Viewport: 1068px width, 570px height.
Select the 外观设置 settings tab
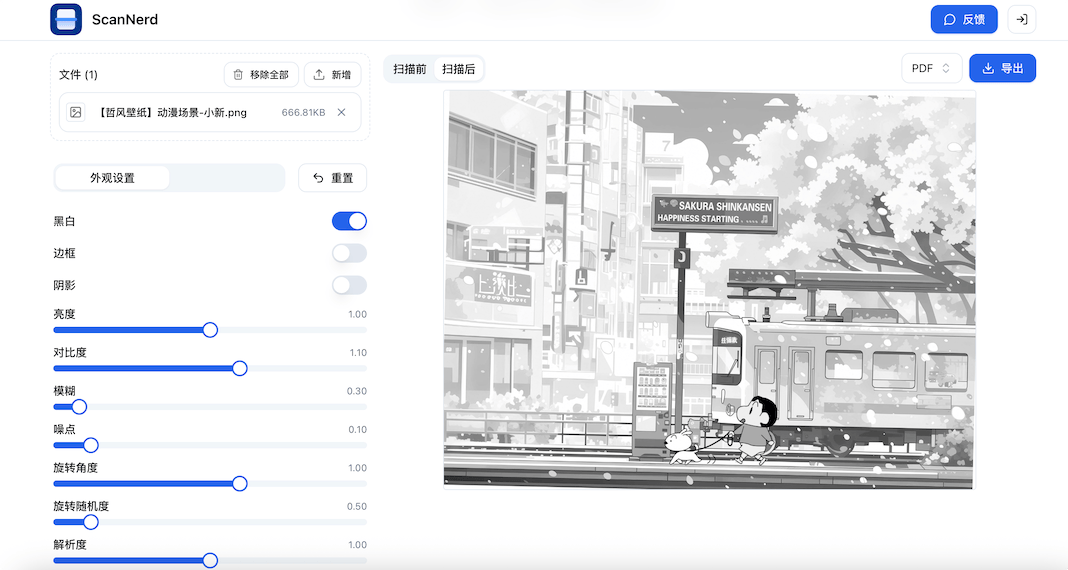click(112, 178)
